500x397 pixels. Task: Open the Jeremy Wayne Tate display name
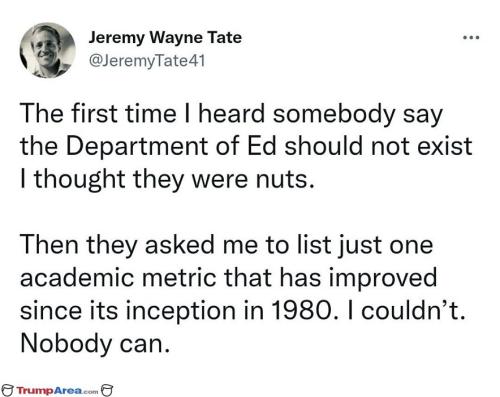tap(165, 38)
